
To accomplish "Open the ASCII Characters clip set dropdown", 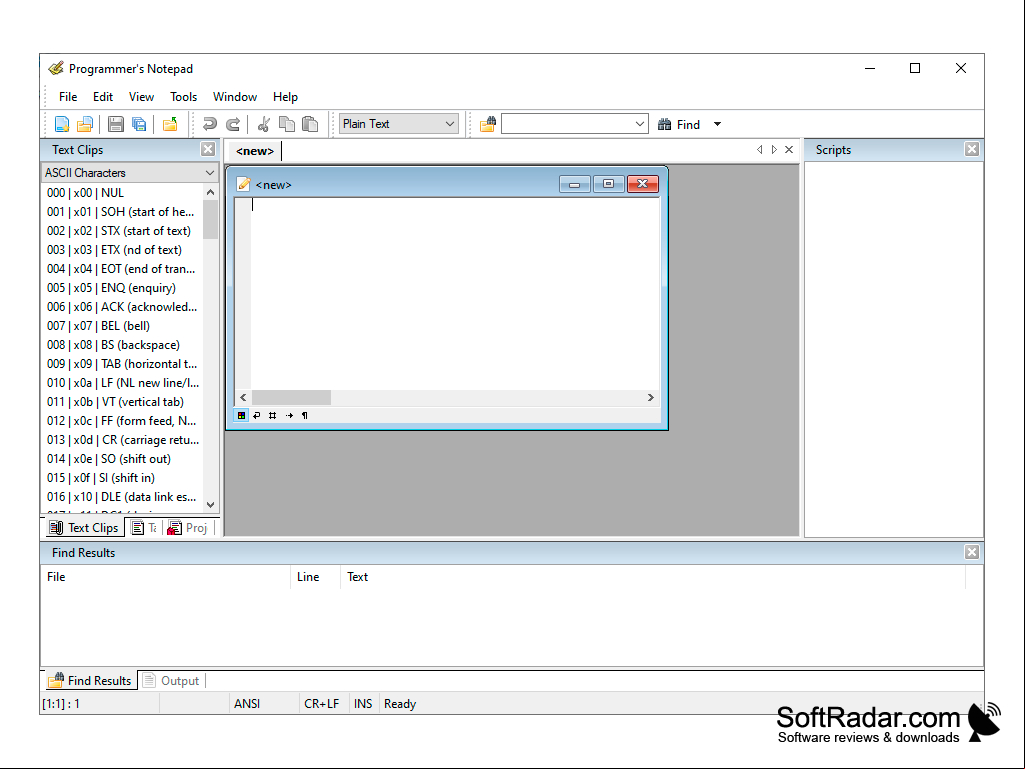I will 129,173.
